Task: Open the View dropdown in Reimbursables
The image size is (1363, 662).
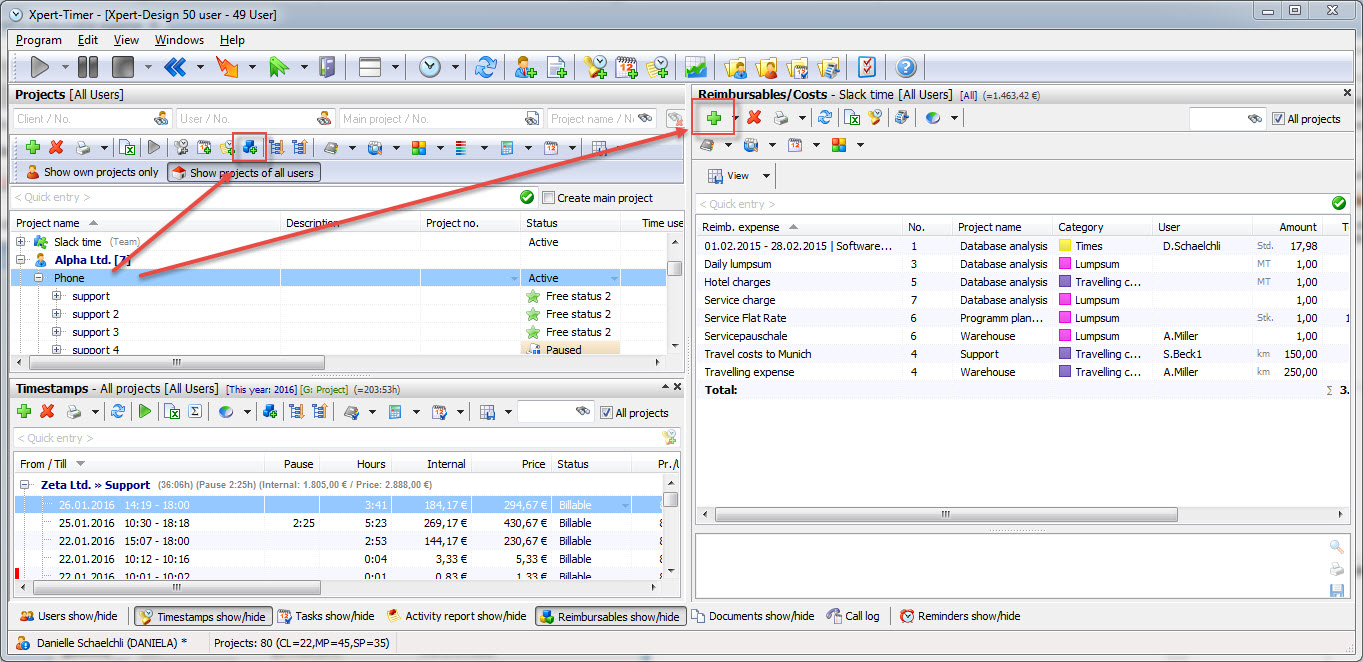Action: (x=766, y=176)
